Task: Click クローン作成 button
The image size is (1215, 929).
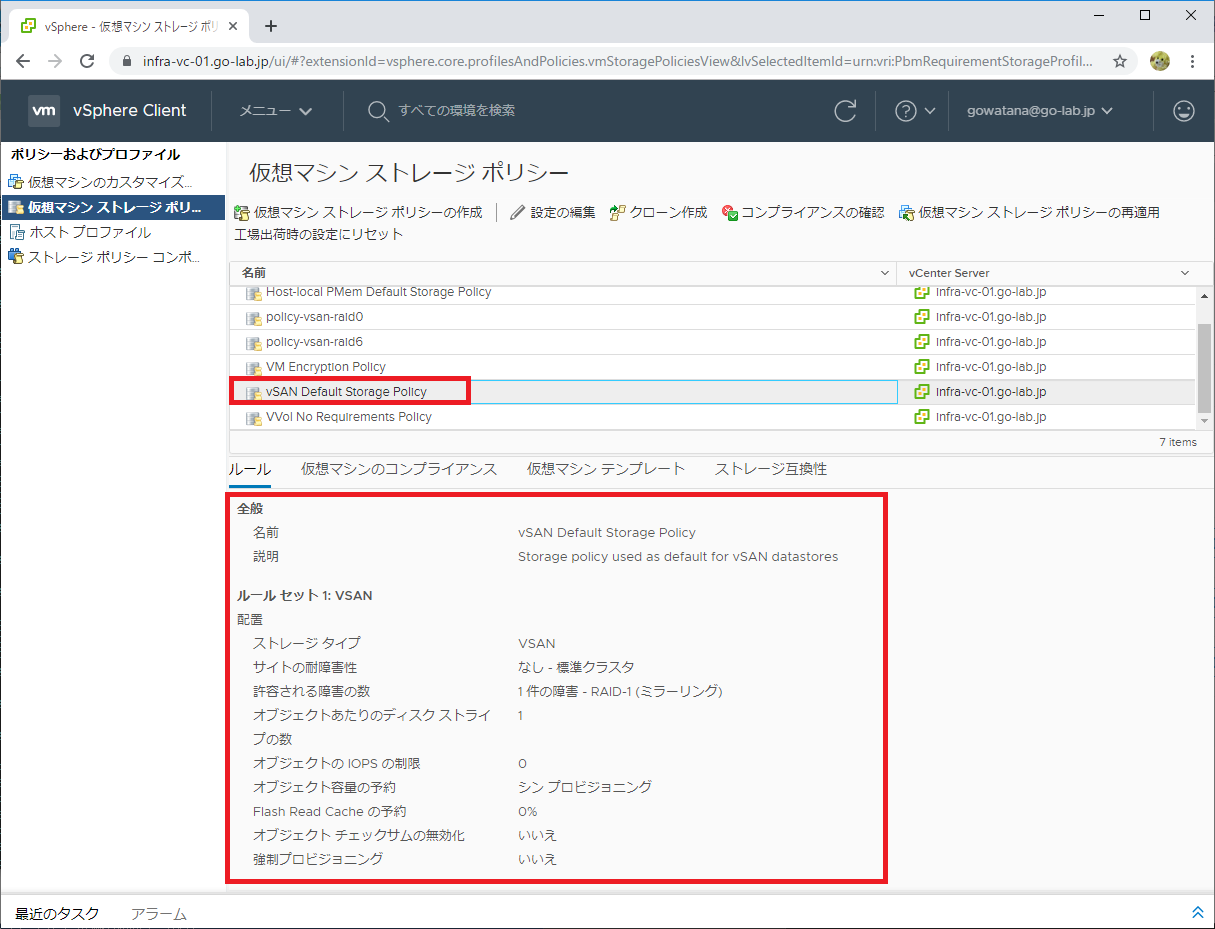Action: 658,212
